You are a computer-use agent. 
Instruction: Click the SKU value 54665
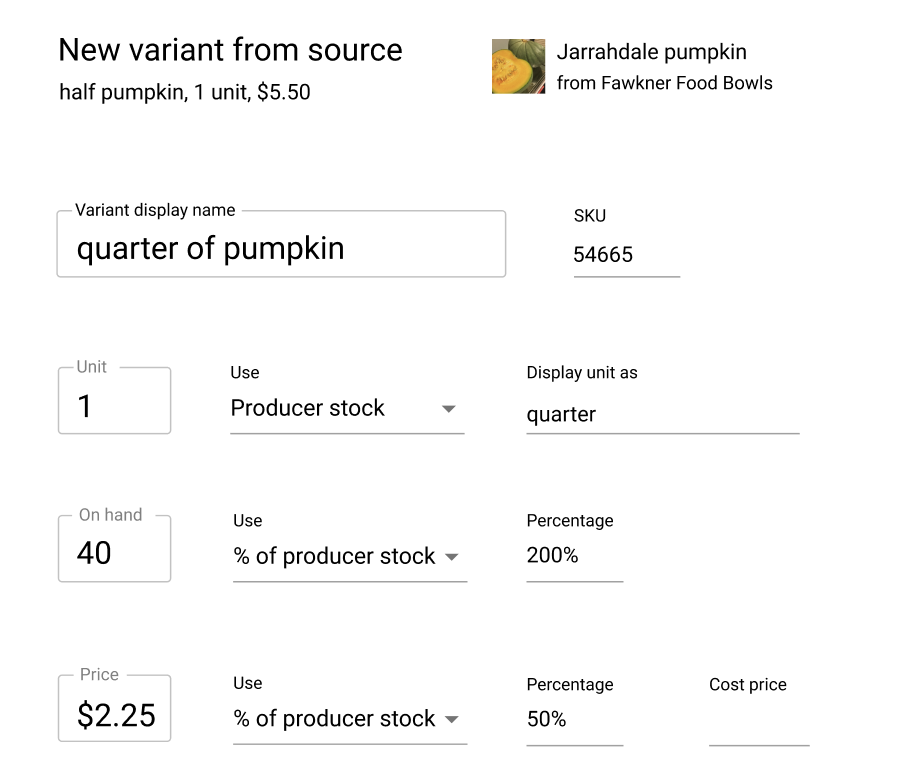(603, 255)
